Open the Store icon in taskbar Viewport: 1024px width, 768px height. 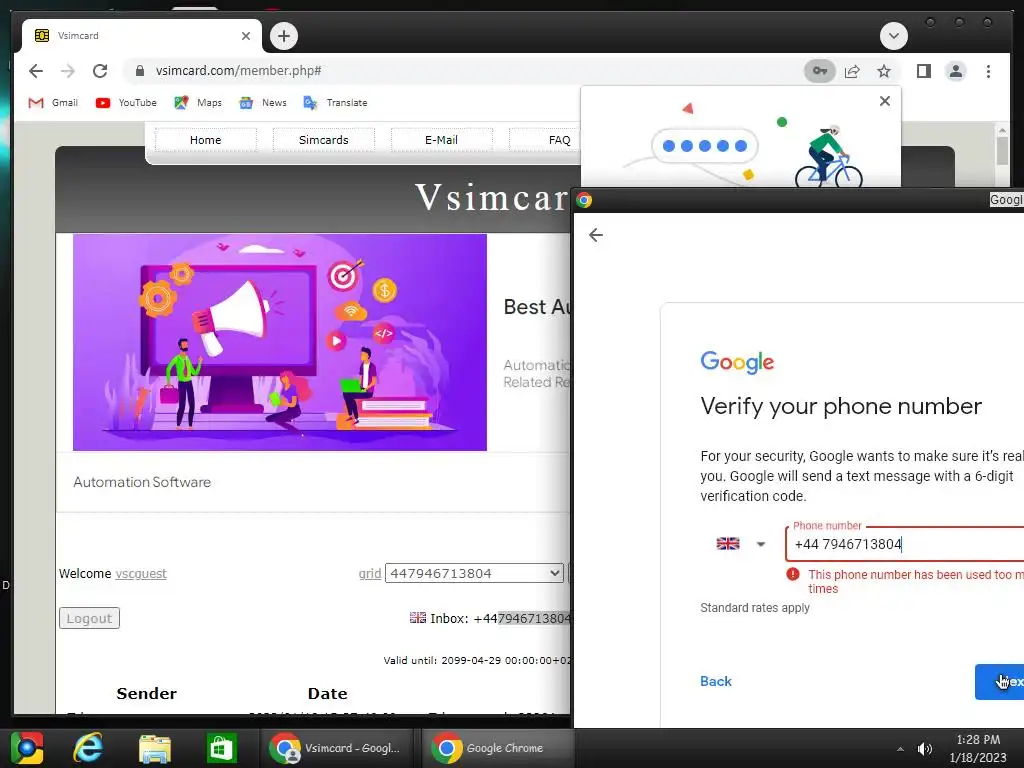coord(221,748)
